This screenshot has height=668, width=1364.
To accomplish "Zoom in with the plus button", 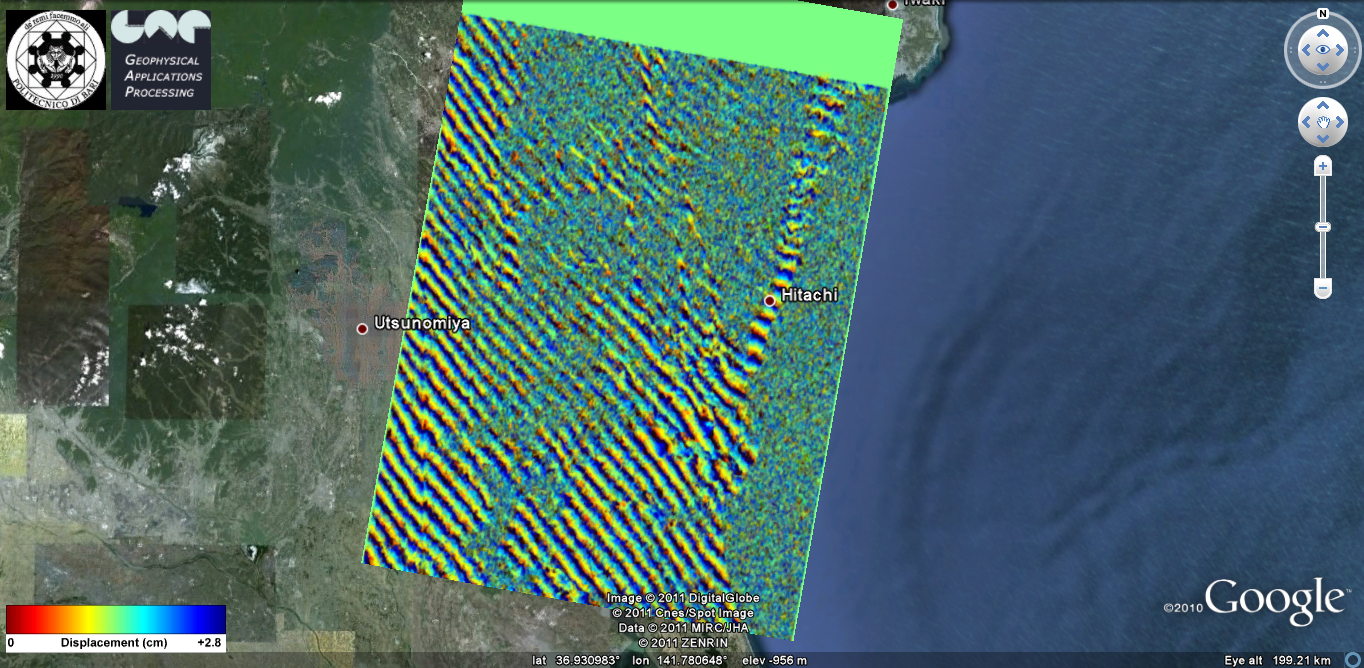I will 1322,166.
